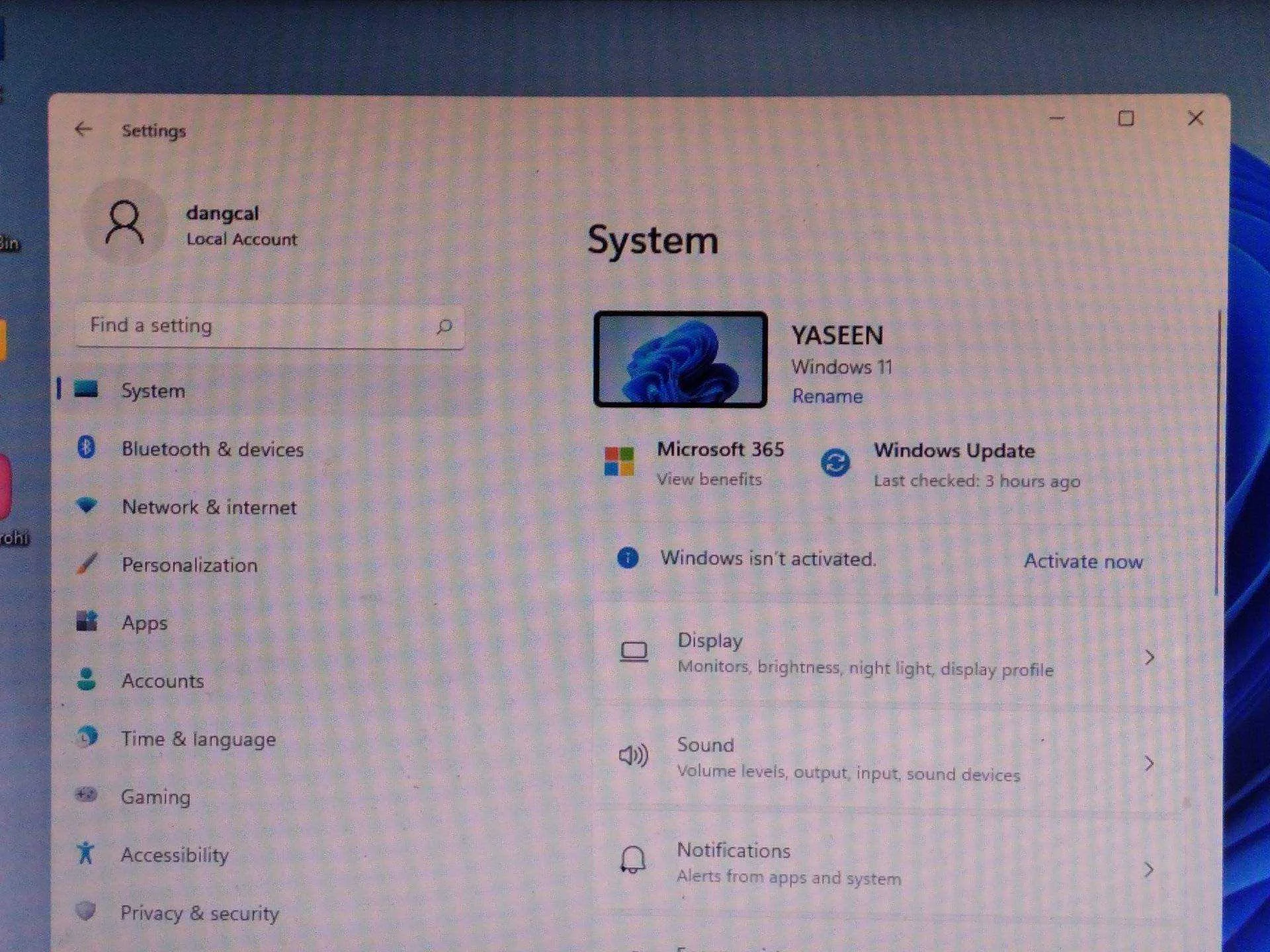
Task: Click the dangcal user avatar icon
Action: [124, 223]
